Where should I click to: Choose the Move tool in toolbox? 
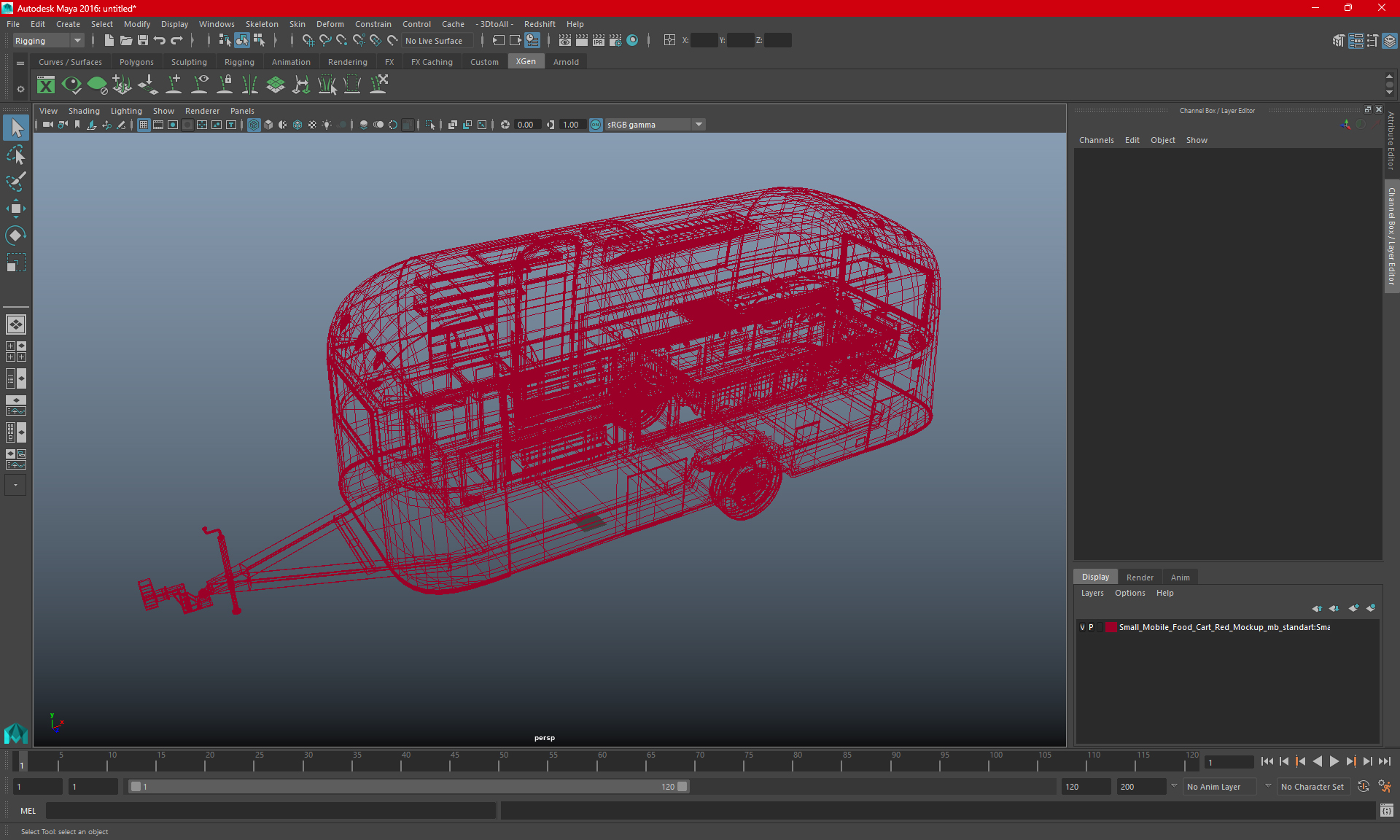click(x=15, y=209)
